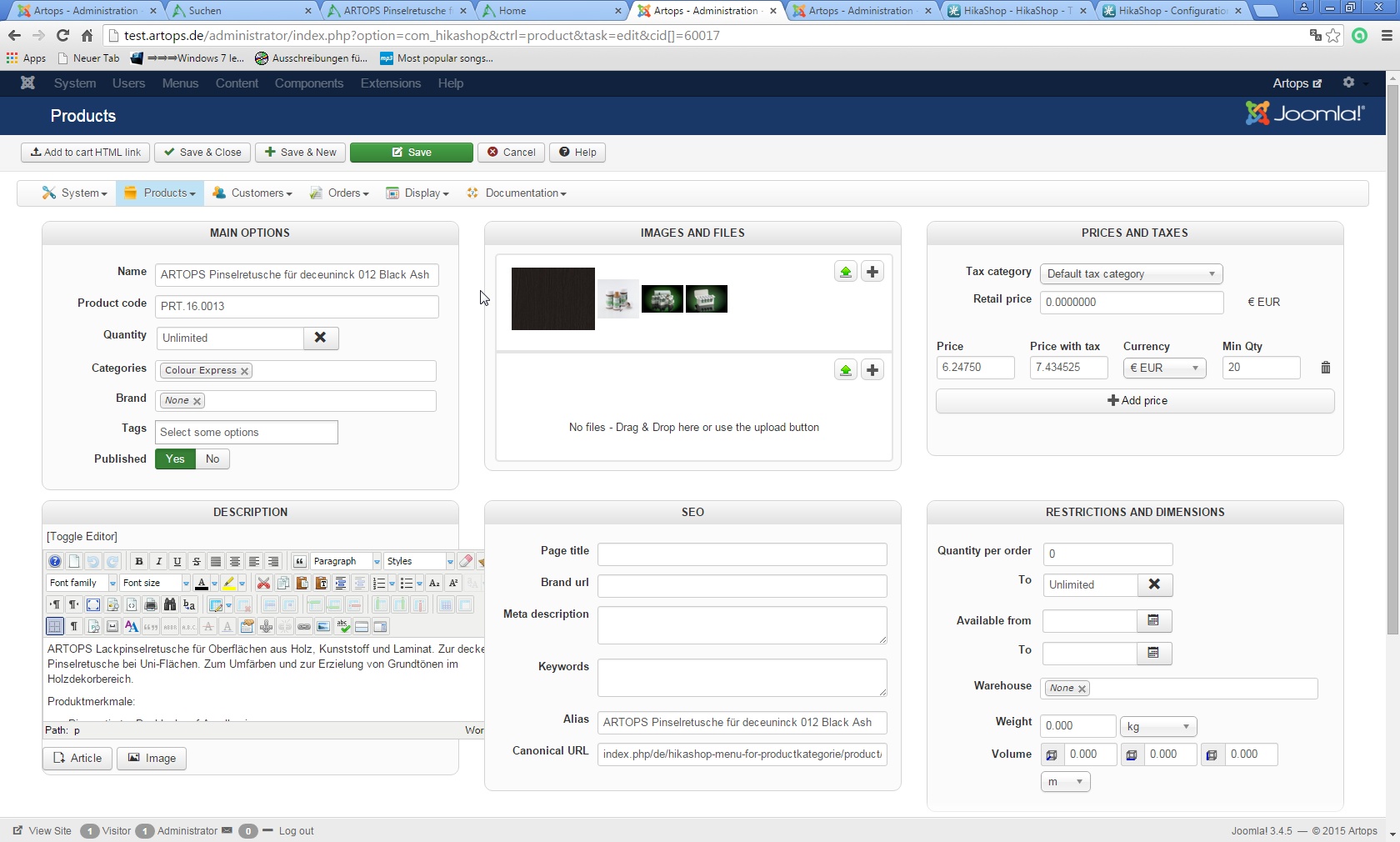Toggle show invisible characters pilcrow
The width and height of the screenshot is (1400, 842).
click(x=74, y=626)
